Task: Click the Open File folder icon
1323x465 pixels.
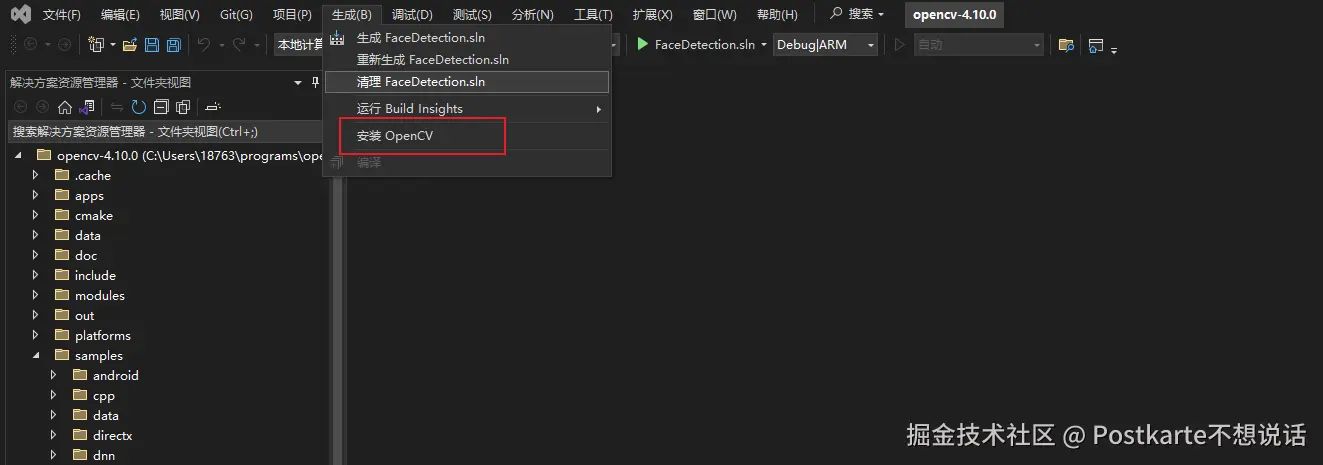Action: click(x=130, y=45)
